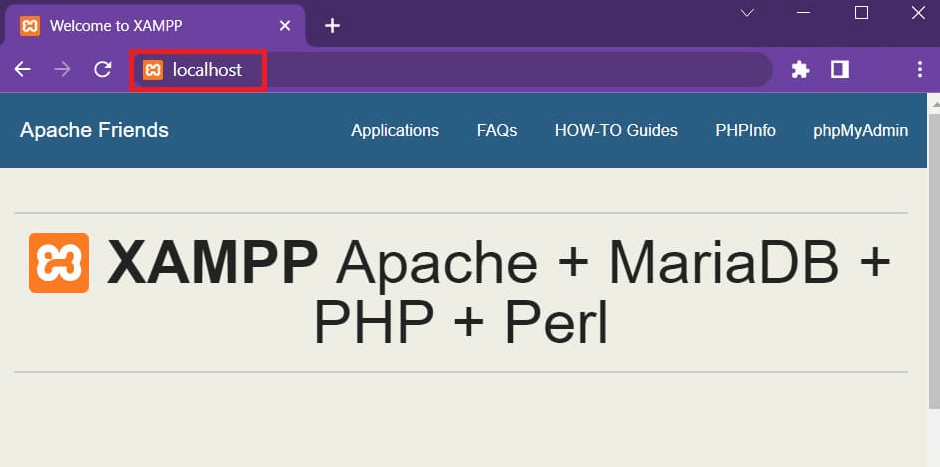940x467 pixels.
Task: Toggle the browser side panel icon
Action: tap(840, 70)
